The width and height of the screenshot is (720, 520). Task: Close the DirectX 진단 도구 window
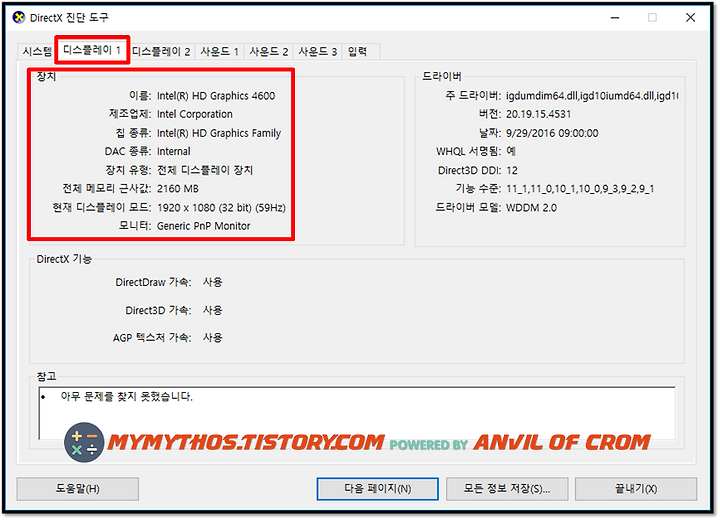pos(690,17)
